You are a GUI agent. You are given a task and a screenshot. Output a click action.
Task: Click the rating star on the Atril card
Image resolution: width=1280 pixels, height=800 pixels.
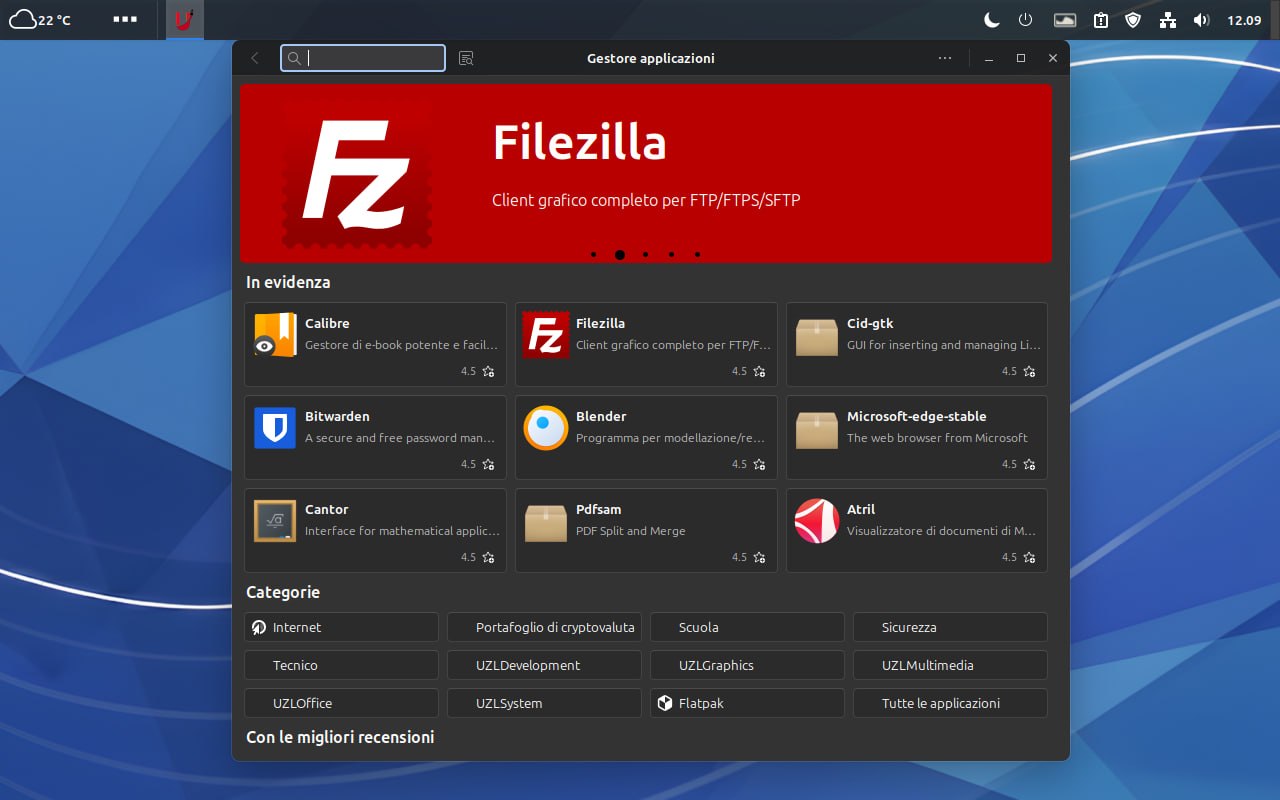click(1030, 557)
